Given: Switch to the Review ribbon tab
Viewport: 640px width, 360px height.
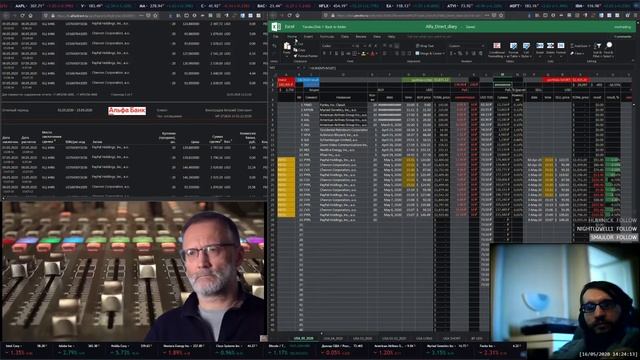Looking at the screenshot, I should pos(361,37).
